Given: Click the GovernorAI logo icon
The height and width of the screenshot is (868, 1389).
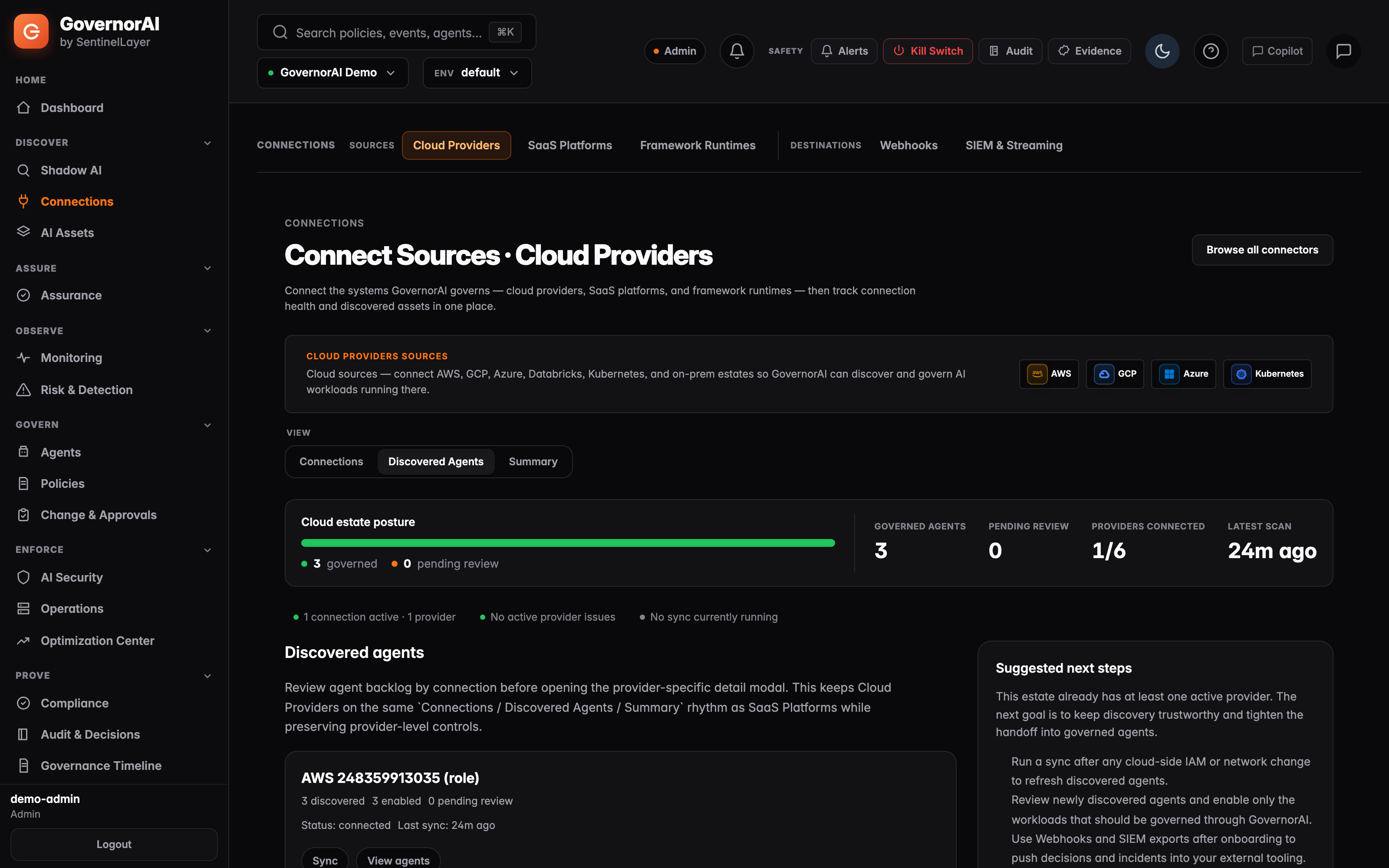Looking at the screenshot, I should click(x=31, y=32).
